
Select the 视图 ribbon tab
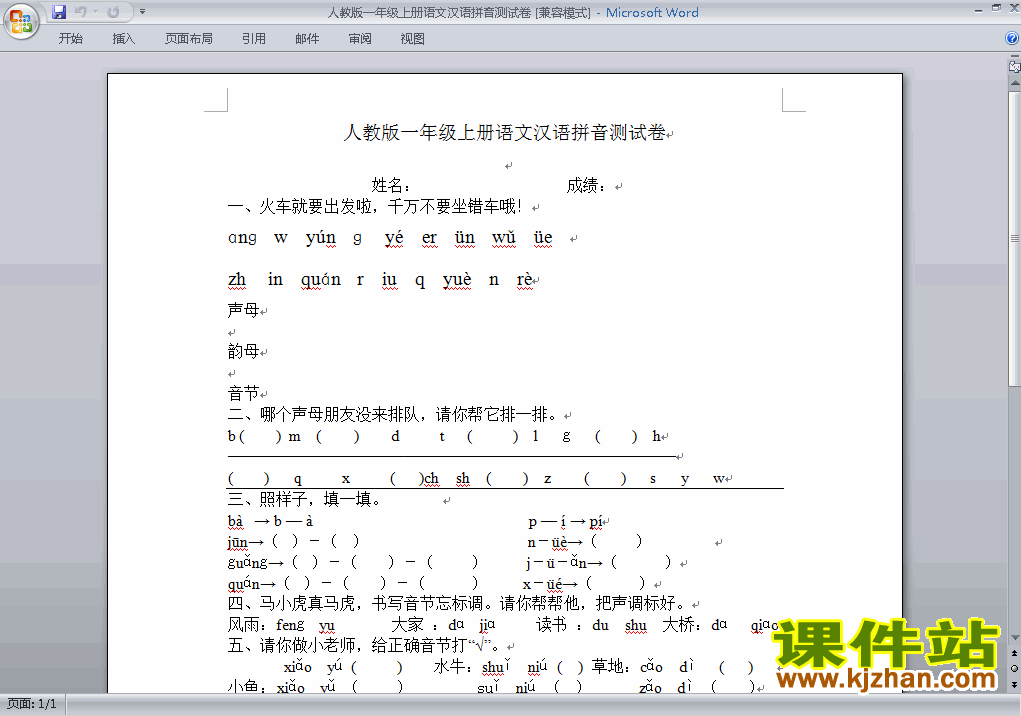(x=413, y=39)
